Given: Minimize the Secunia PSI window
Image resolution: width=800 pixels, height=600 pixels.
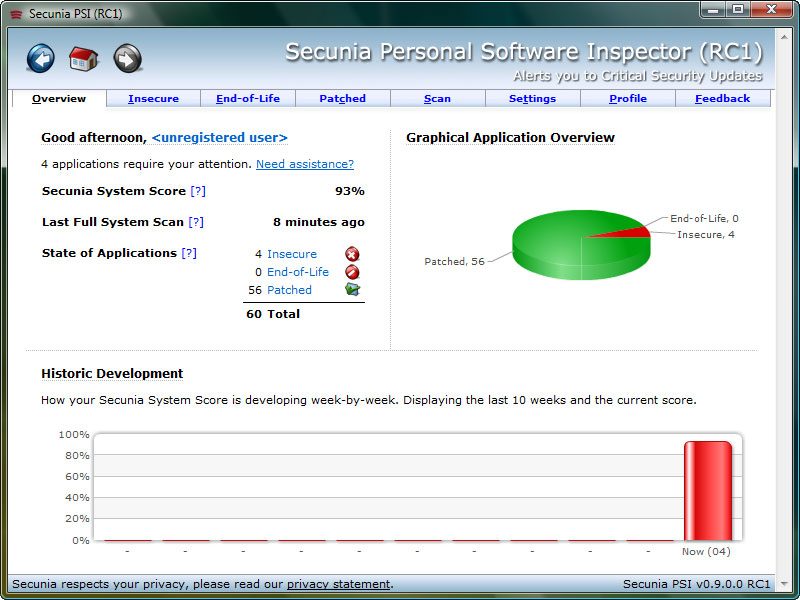Looking at the screenshot, I should [714, 10].
